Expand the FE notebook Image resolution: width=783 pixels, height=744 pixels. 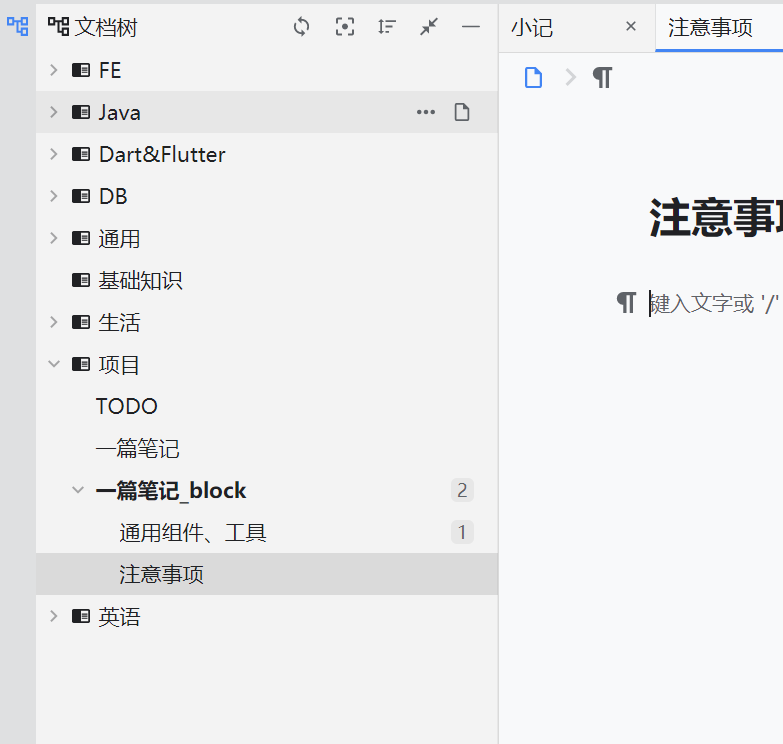pos(53,70)
